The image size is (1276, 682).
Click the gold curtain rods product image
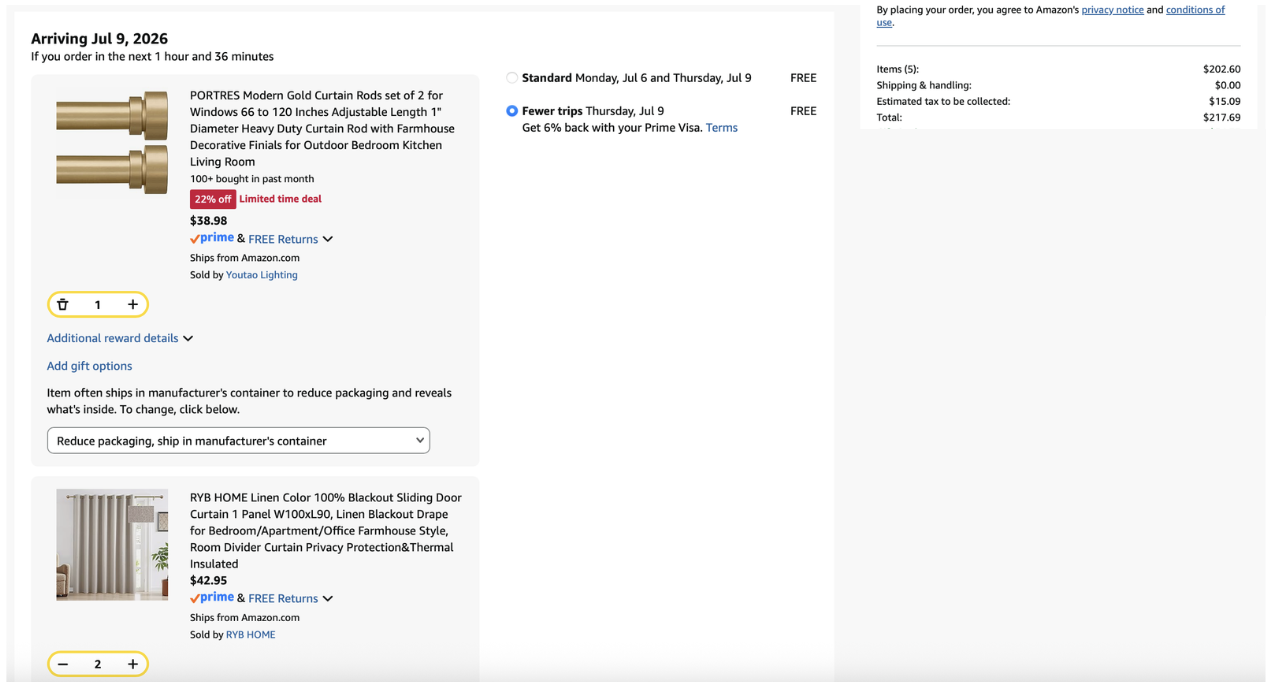pos(112,142)
